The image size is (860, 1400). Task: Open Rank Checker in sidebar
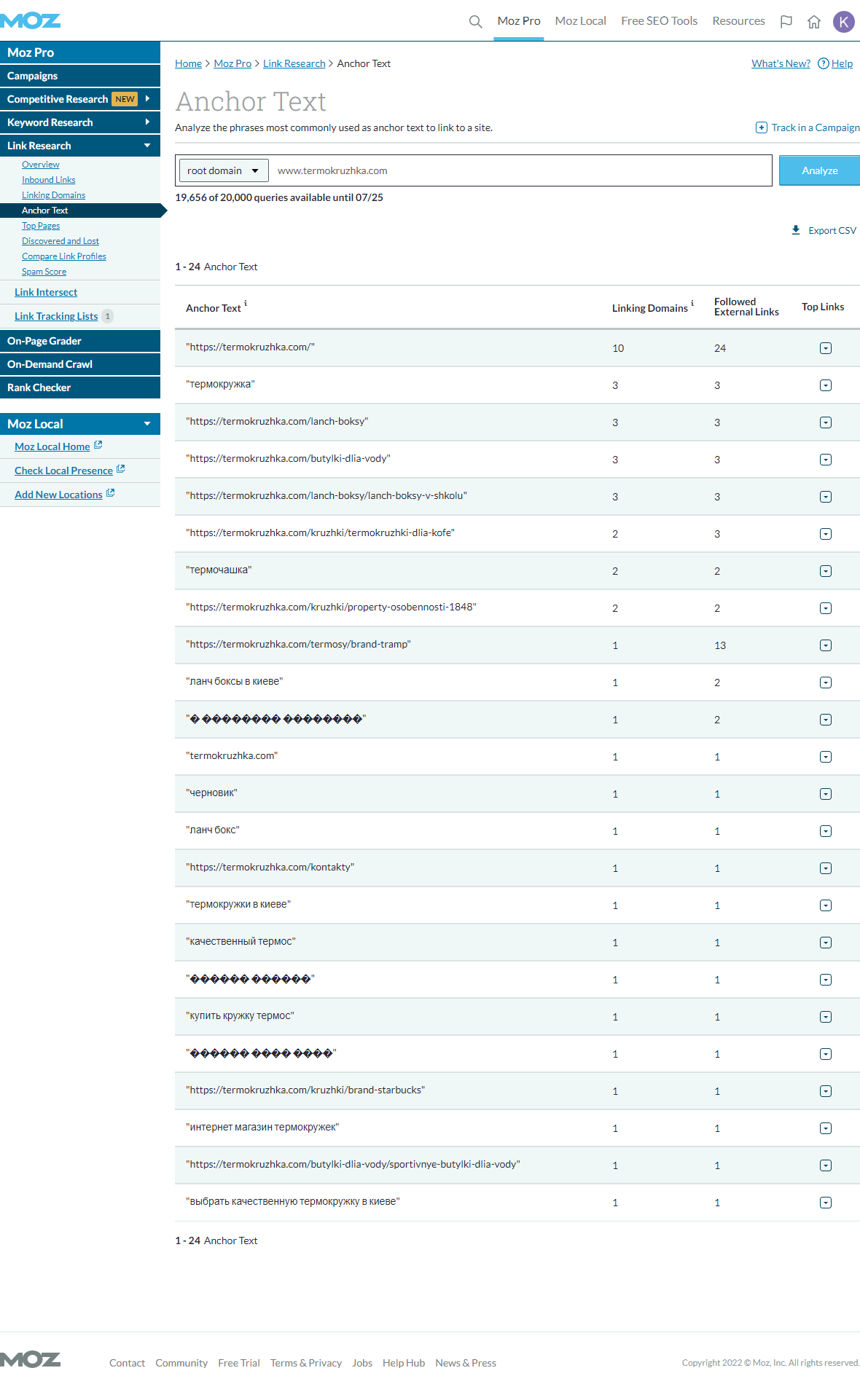pos(80,388)
